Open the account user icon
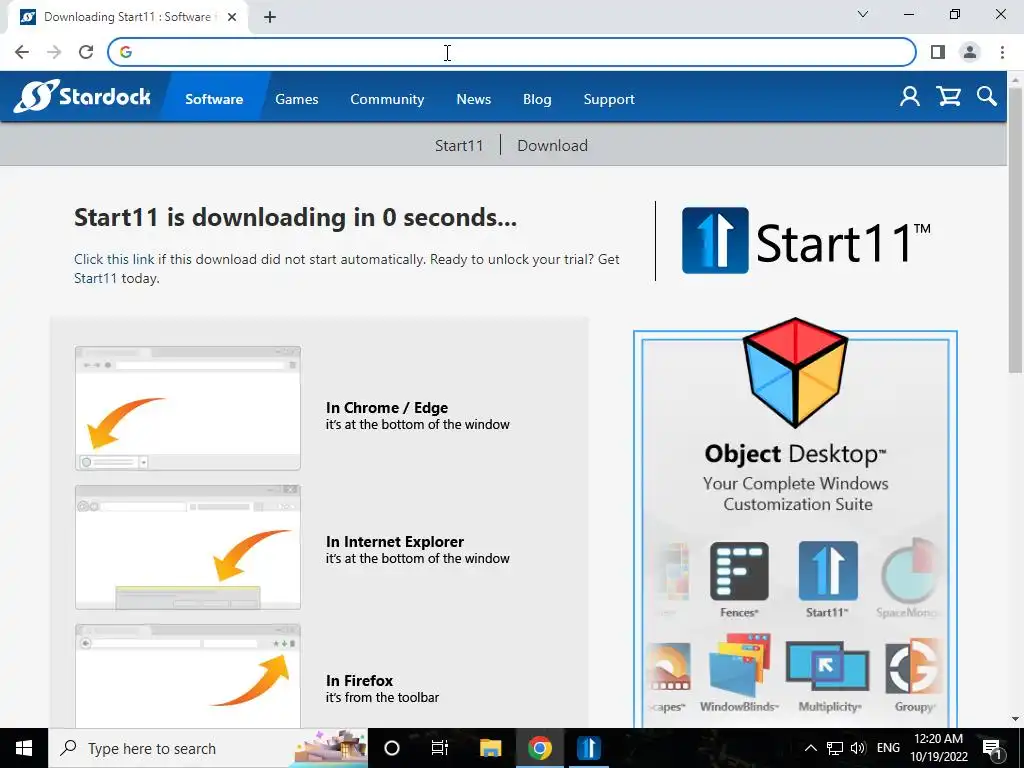 coord(909,97)
